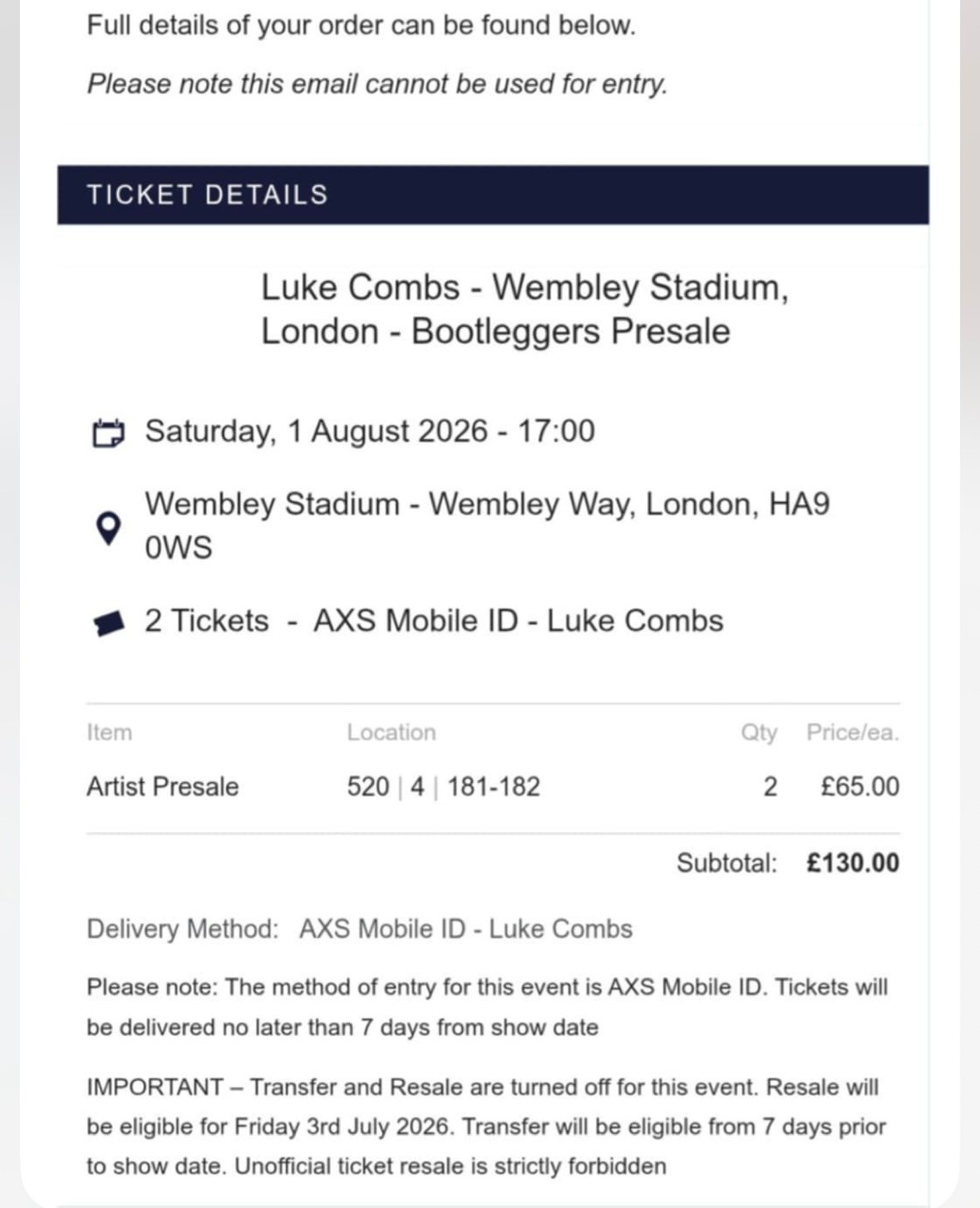The height and width of the screenshot is (1208, 980).
Task: Click the seat location 520 | 4 | 181-182
Action: point(443,786)
